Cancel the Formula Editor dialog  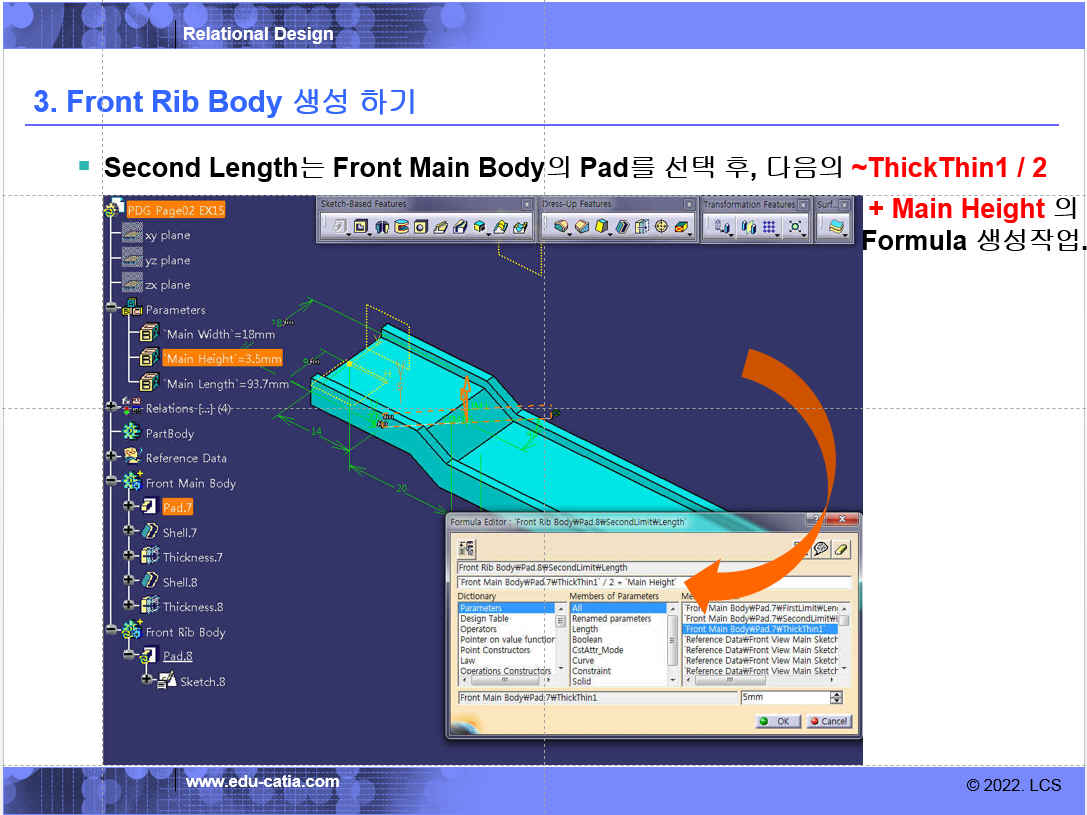(828, 720)
